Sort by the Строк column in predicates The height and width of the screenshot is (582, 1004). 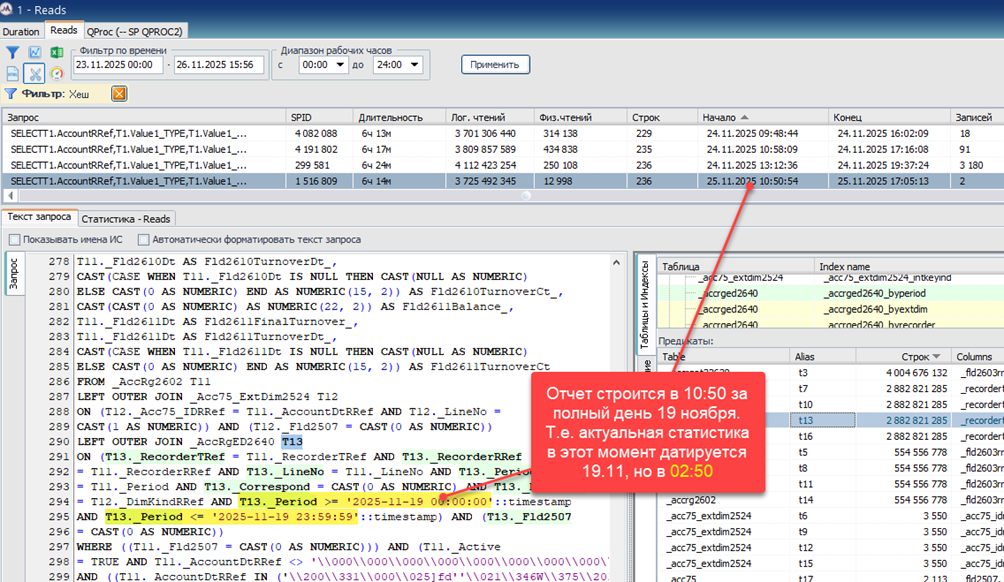pyautogui.click(x=912, y=356)
